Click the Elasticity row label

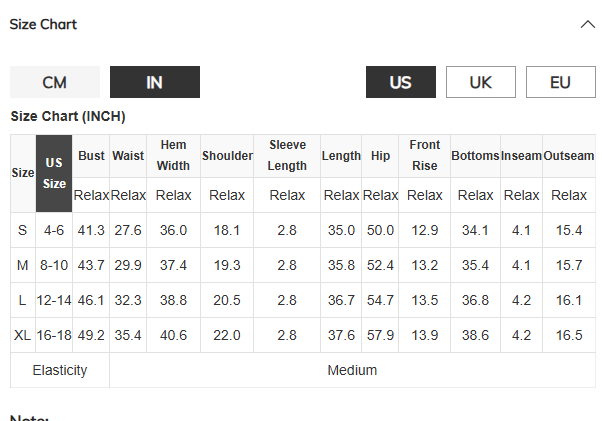point(60,371)
